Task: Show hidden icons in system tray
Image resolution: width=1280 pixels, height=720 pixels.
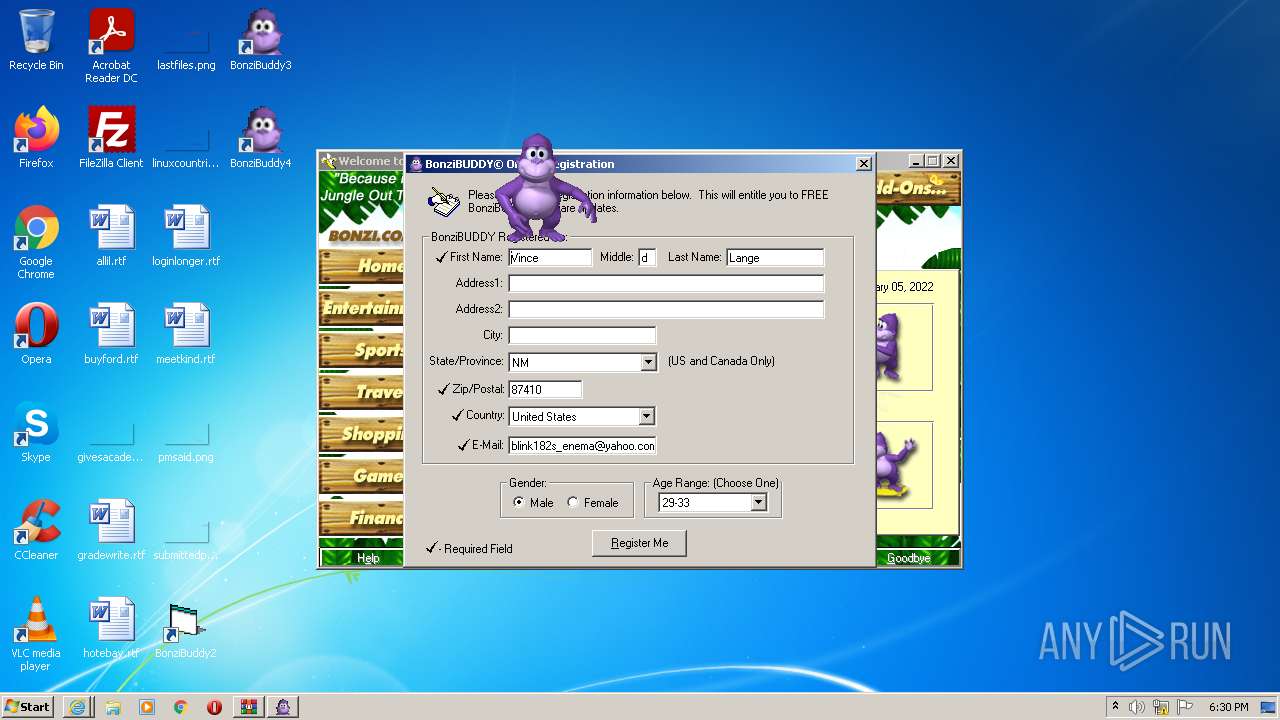Action: click(x=1115, y=707)
